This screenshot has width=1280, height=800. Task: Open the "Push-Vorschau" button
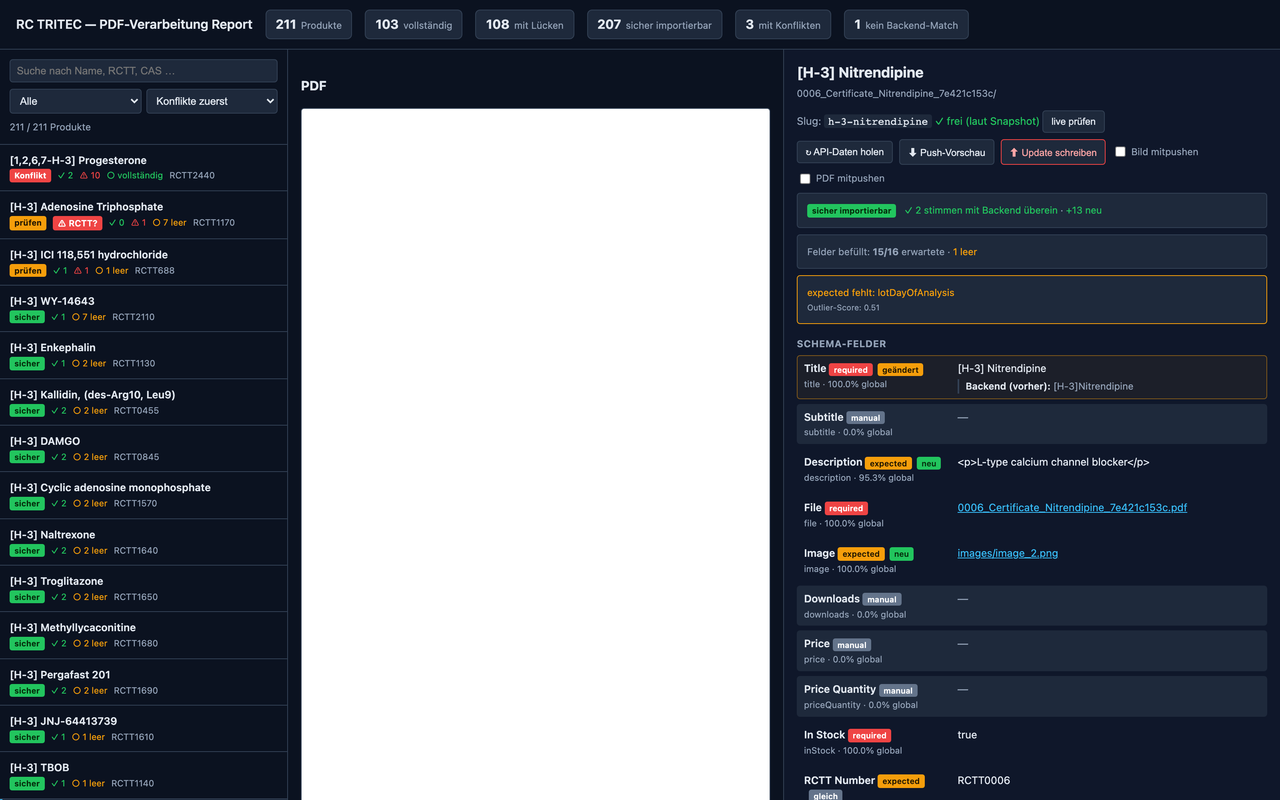coord(946,152)
